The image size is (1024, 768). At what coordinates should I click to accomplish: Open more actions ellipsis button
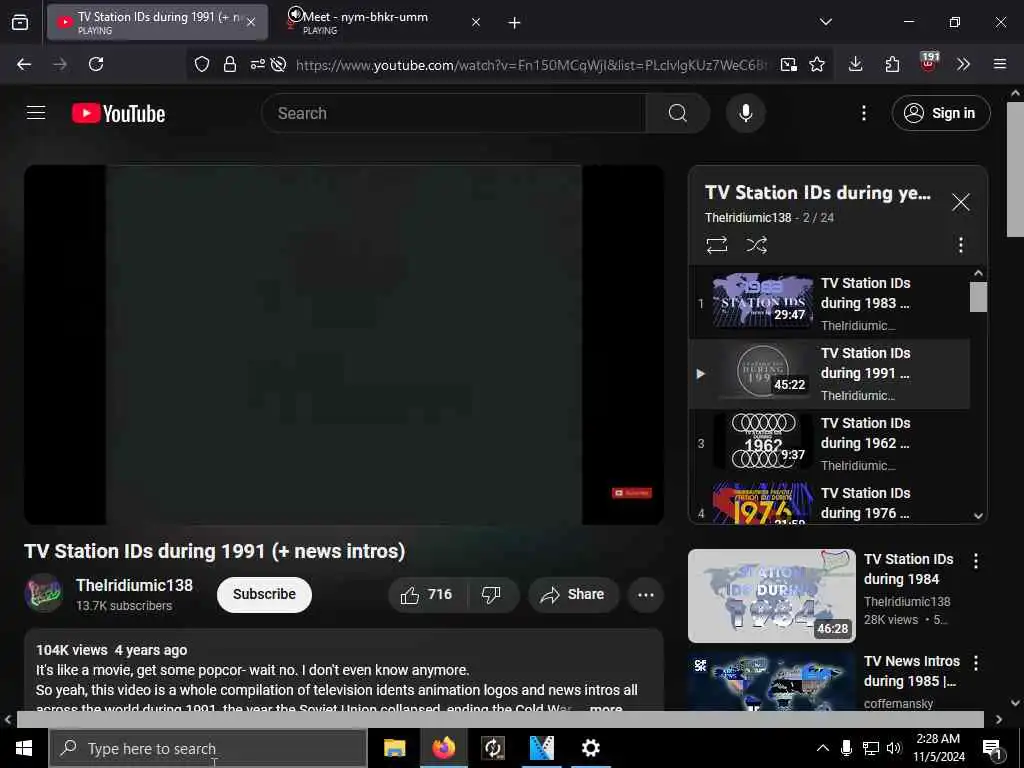coord(646,594)
